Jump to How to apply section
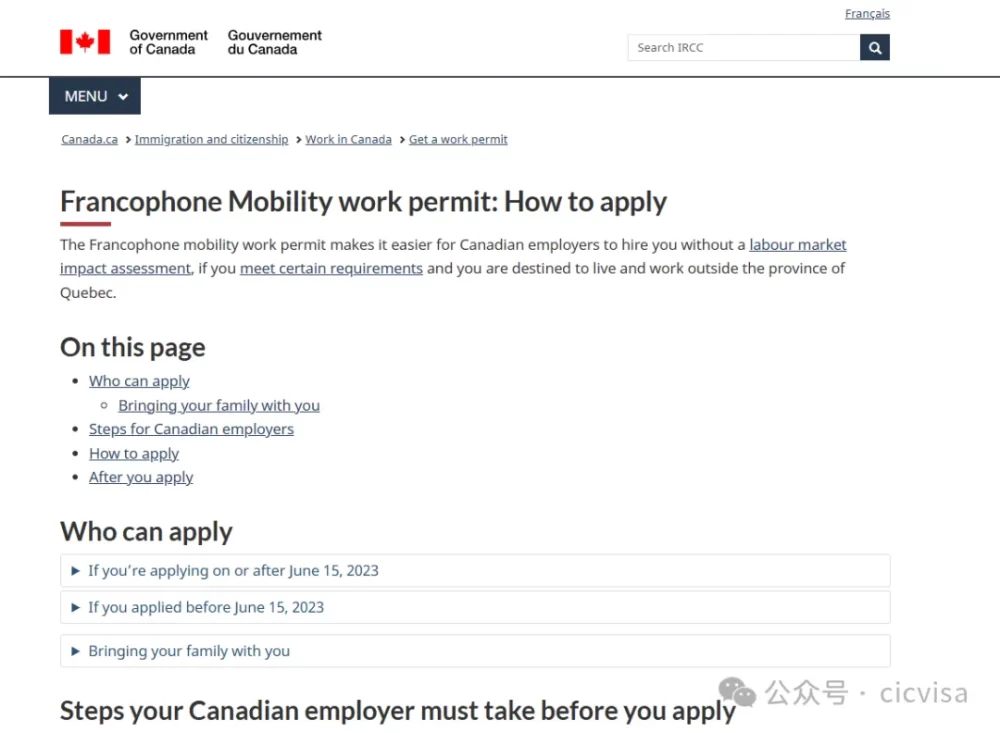The image size is (1000, 733). coord(134,454)
